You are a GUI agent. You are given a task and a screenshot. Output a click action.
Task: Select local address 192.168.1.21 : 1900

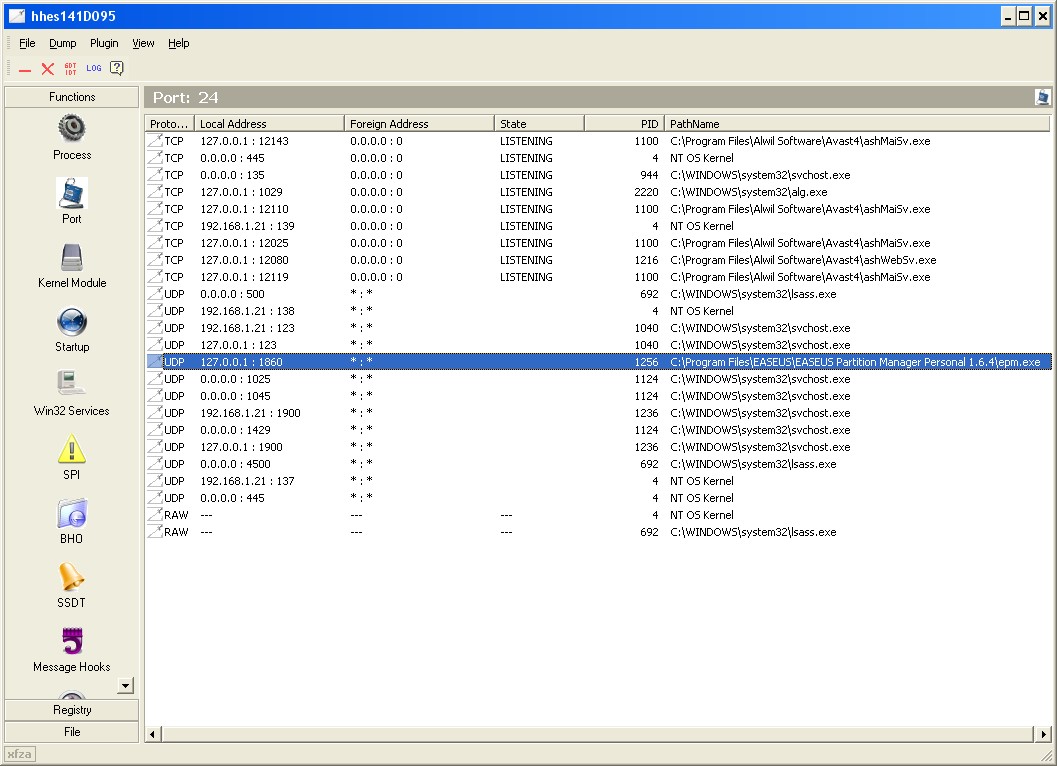pyautogui.click(x=250, y=413)
